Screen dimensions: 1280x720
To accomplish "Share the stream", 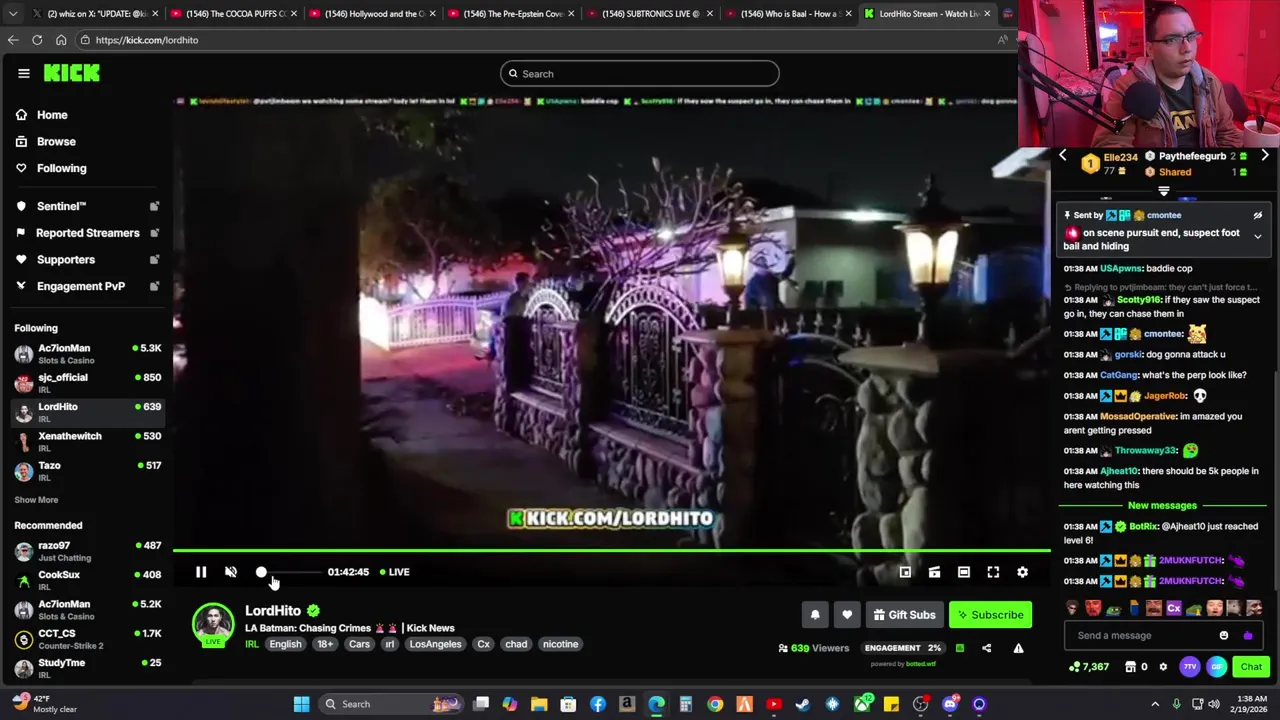I will pos(986,648).
